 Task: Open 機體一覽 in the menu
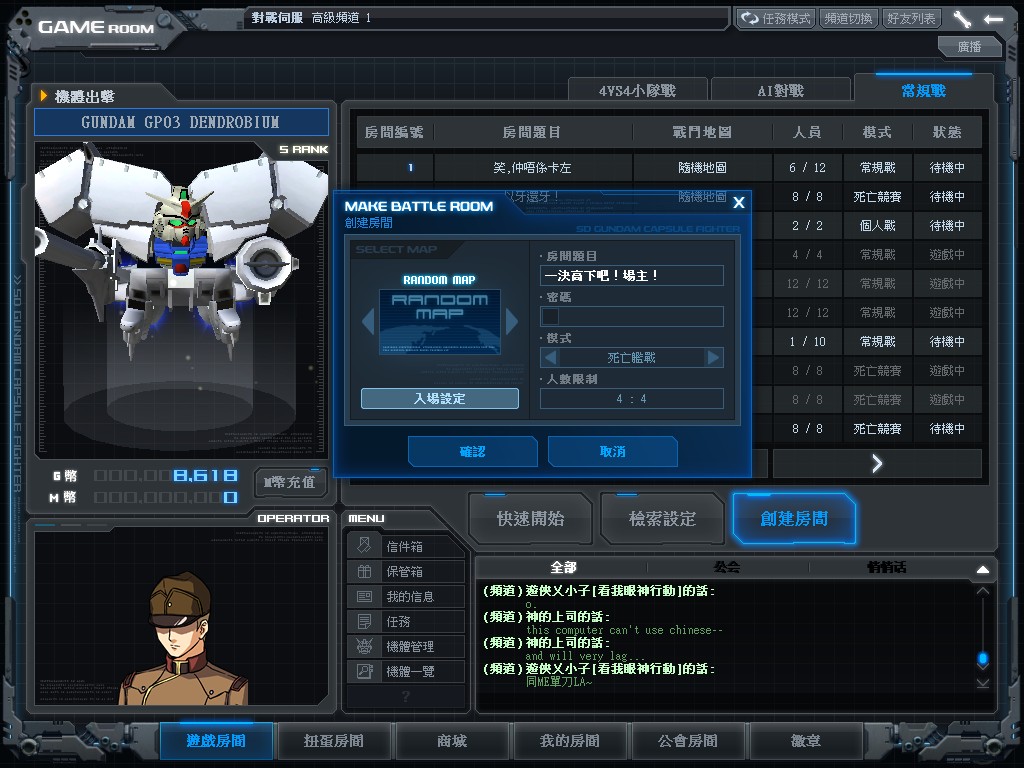click(406, 671)
